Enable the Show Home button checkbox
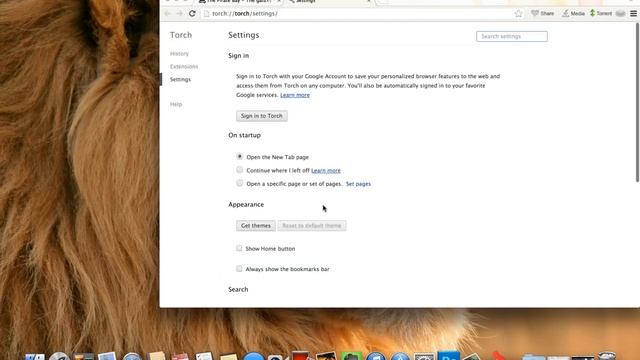The height and width of the screenshot is (360, 640). (x=239, y=248)
